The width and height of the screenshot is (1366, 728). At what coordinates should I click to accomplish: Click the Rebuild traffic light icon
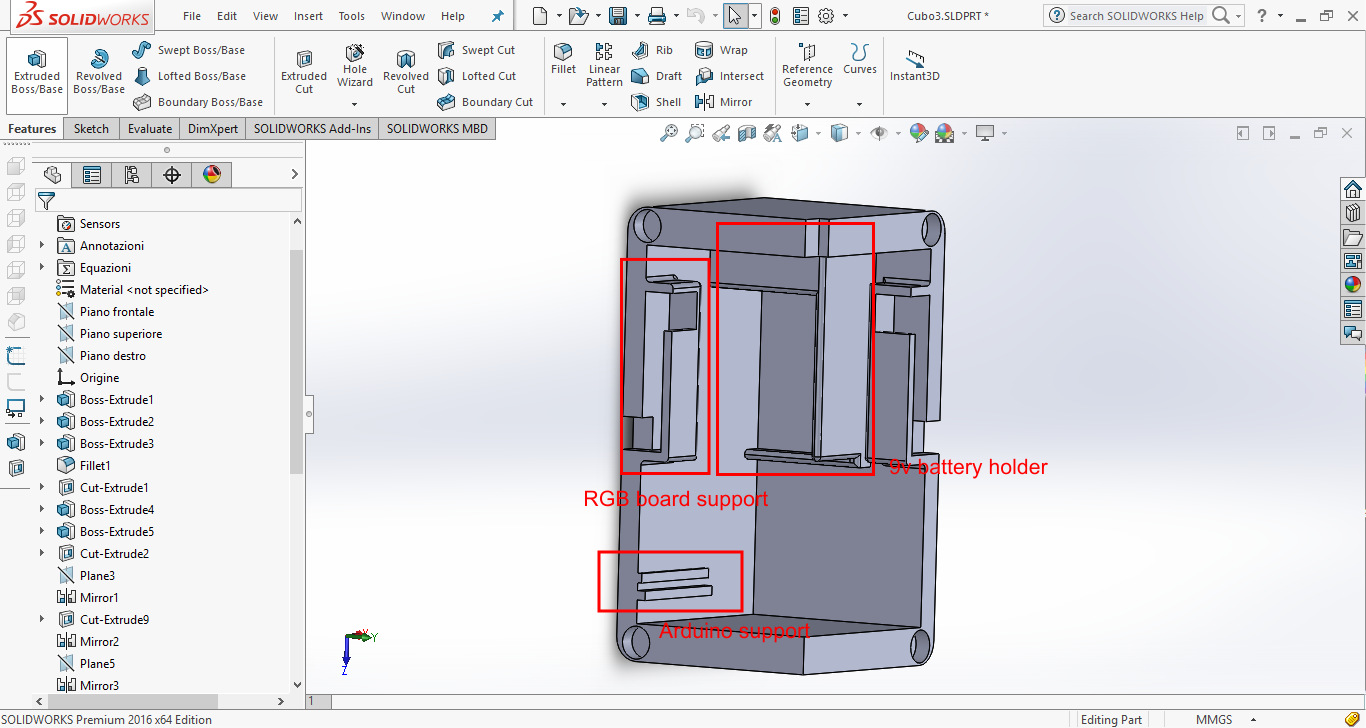(775, 16)
